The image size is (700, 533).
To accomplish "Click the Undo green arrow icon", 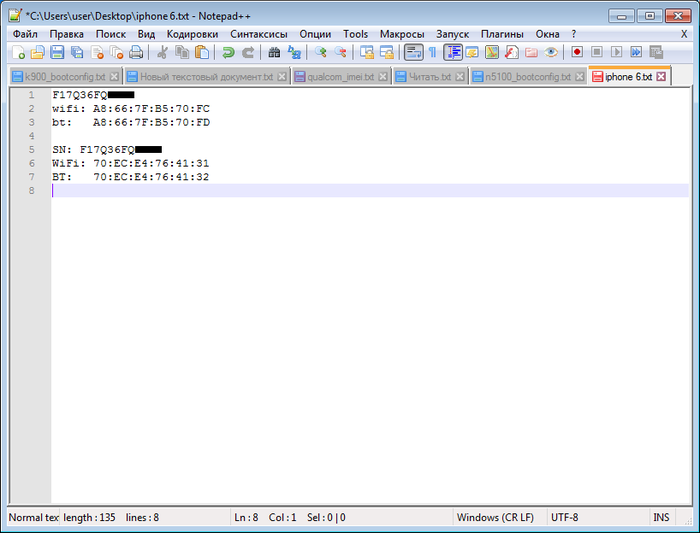I will click(x=228, y=52).
